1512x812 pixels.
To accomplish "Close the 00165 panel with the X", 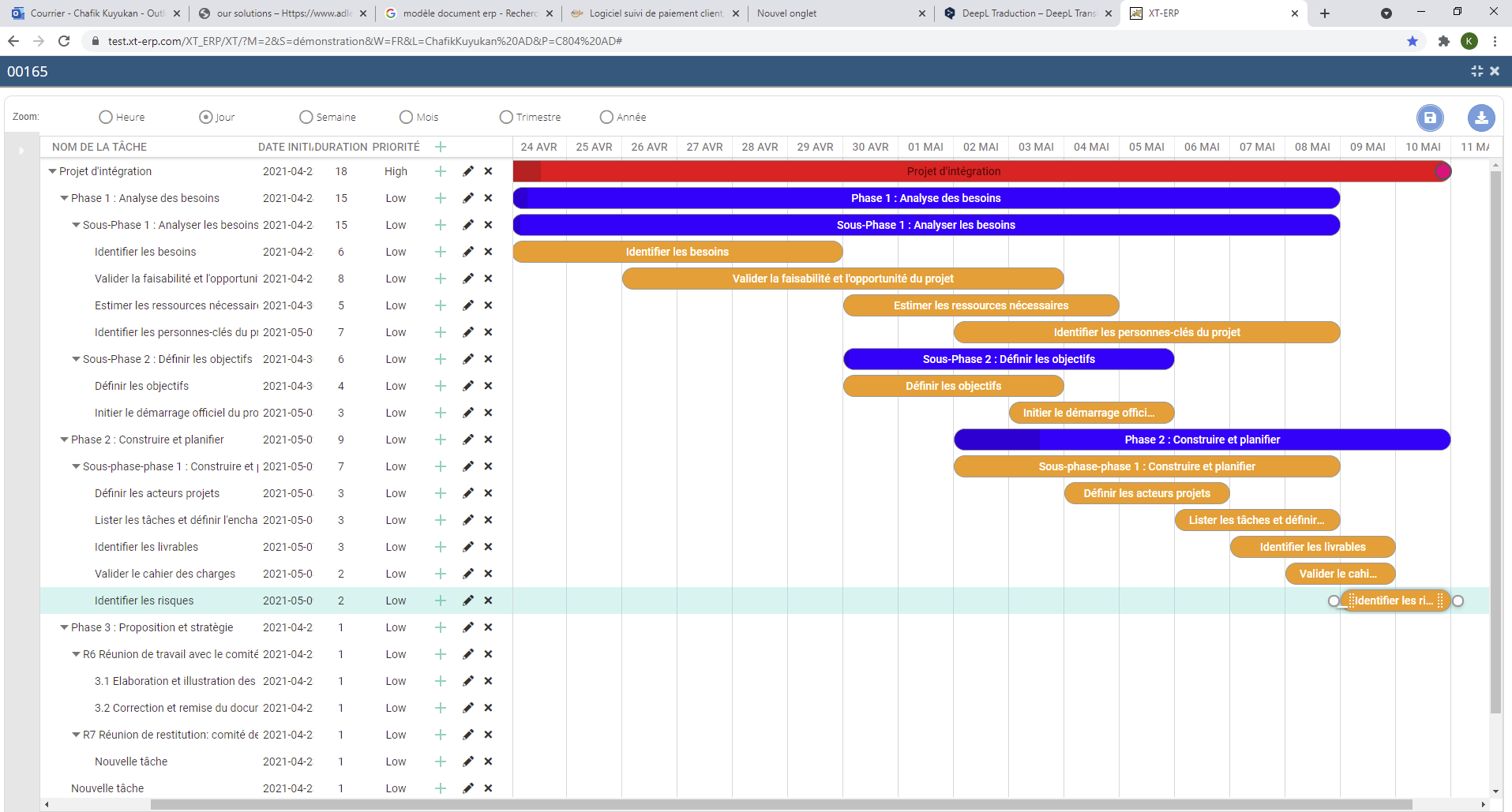I will pyautogui.click(x=1495, y=71).
